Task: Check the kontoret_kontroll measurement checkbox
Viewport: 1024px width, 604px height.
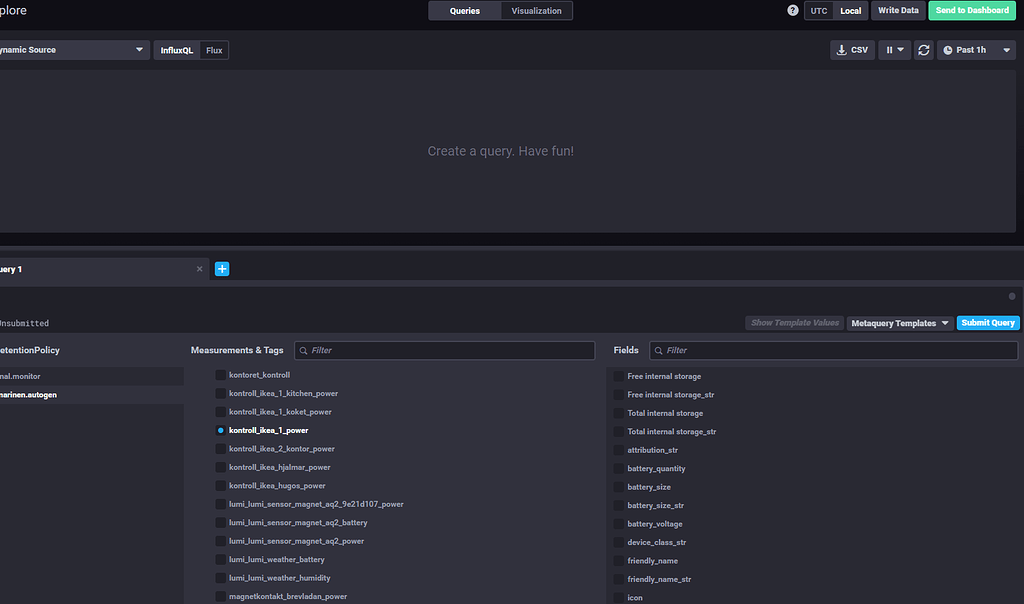Action: [x=219, y=375]
